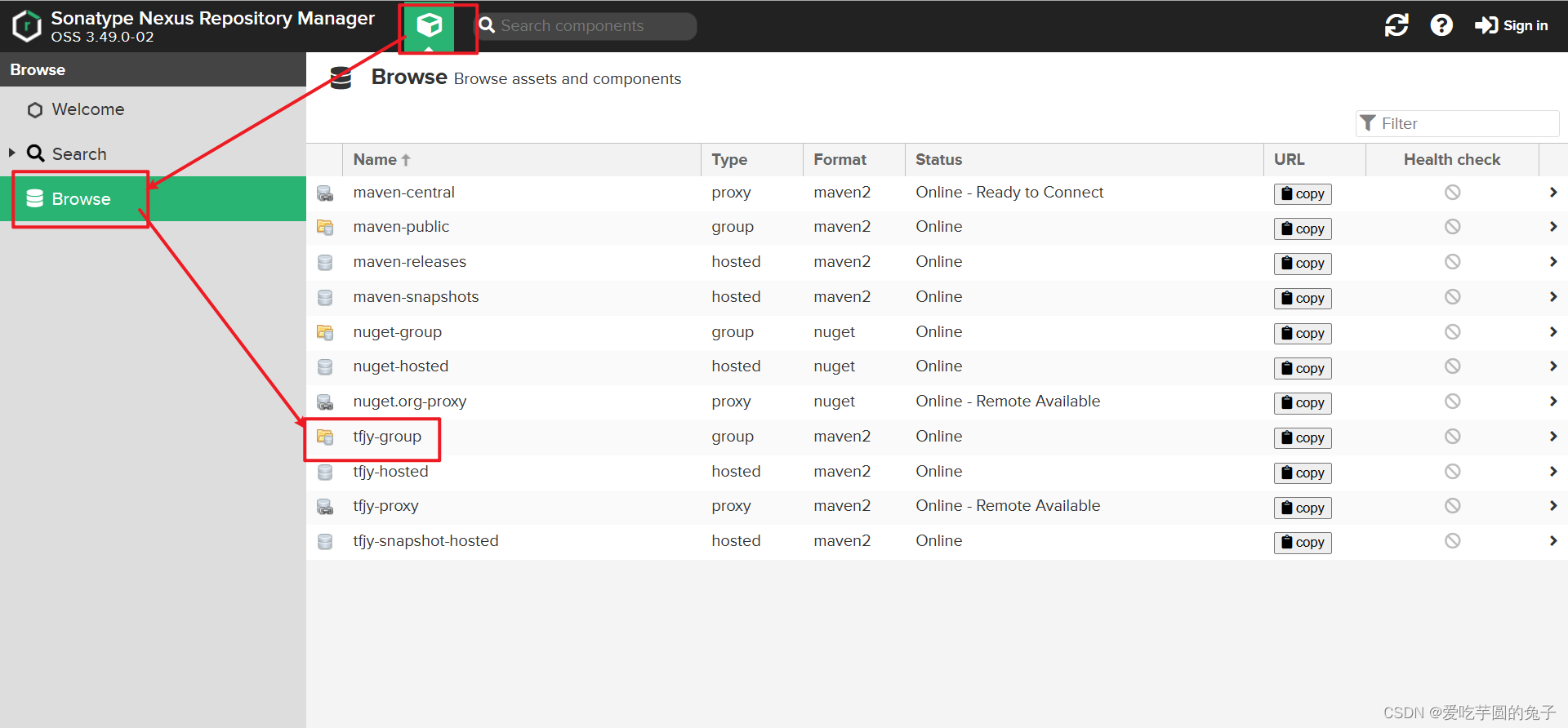Click the Sign in button
1568x728 pixels.
pyautogui.click(x=1511, y=25)
